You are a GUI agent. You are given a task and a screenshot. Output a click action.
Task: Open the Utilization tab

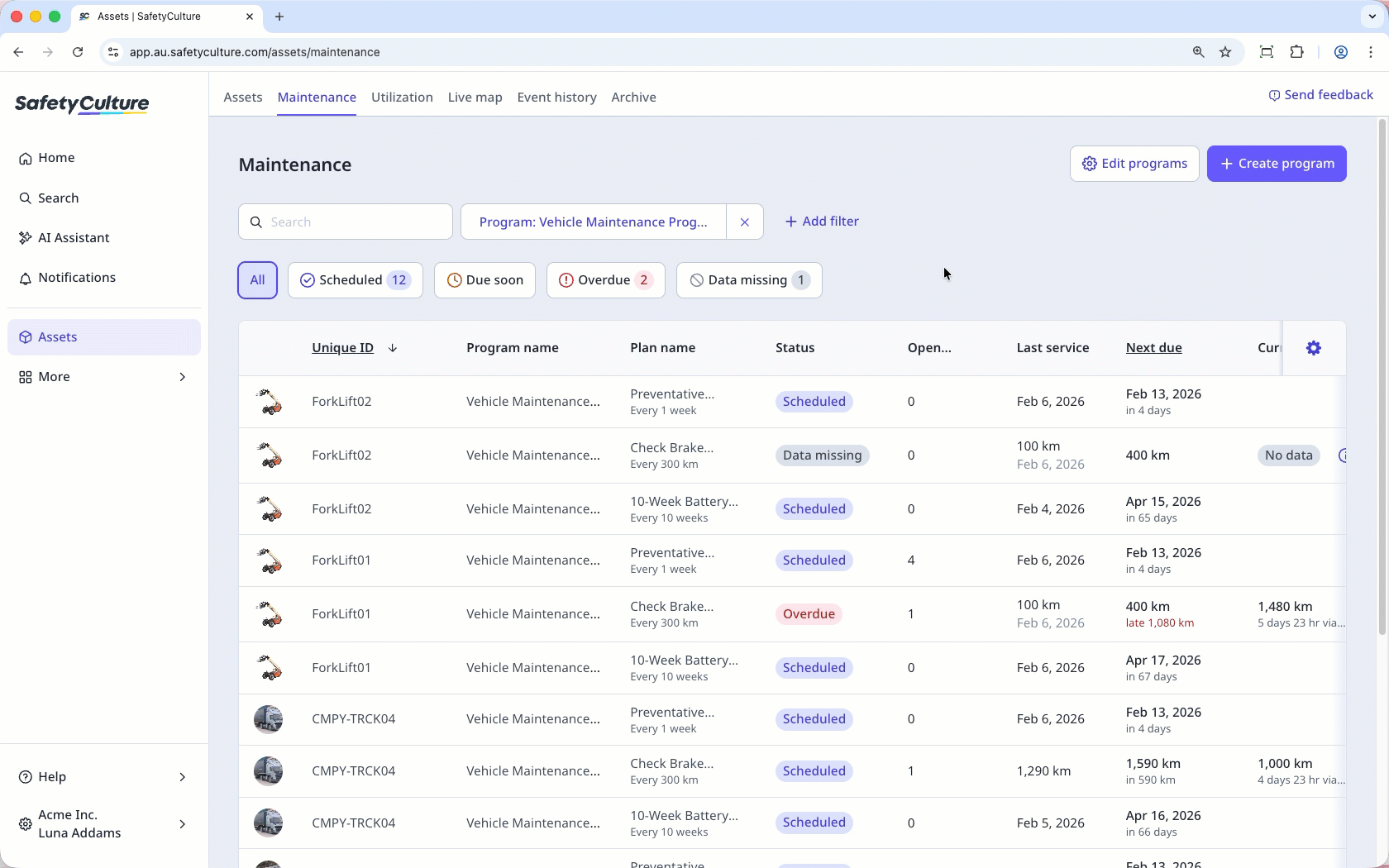coord(402,98)
